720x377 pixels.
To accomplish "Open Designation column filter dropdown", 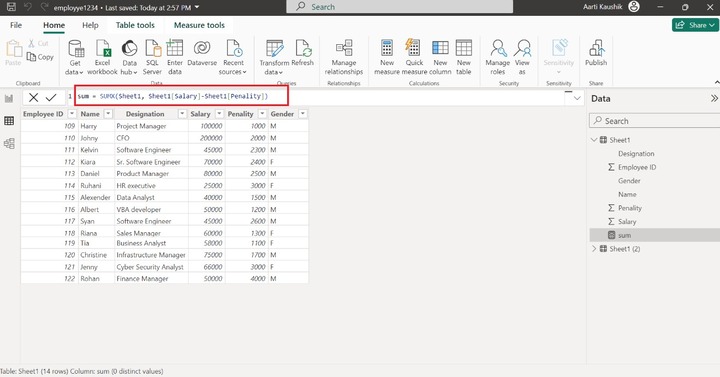I will click(x=182, y=114).
